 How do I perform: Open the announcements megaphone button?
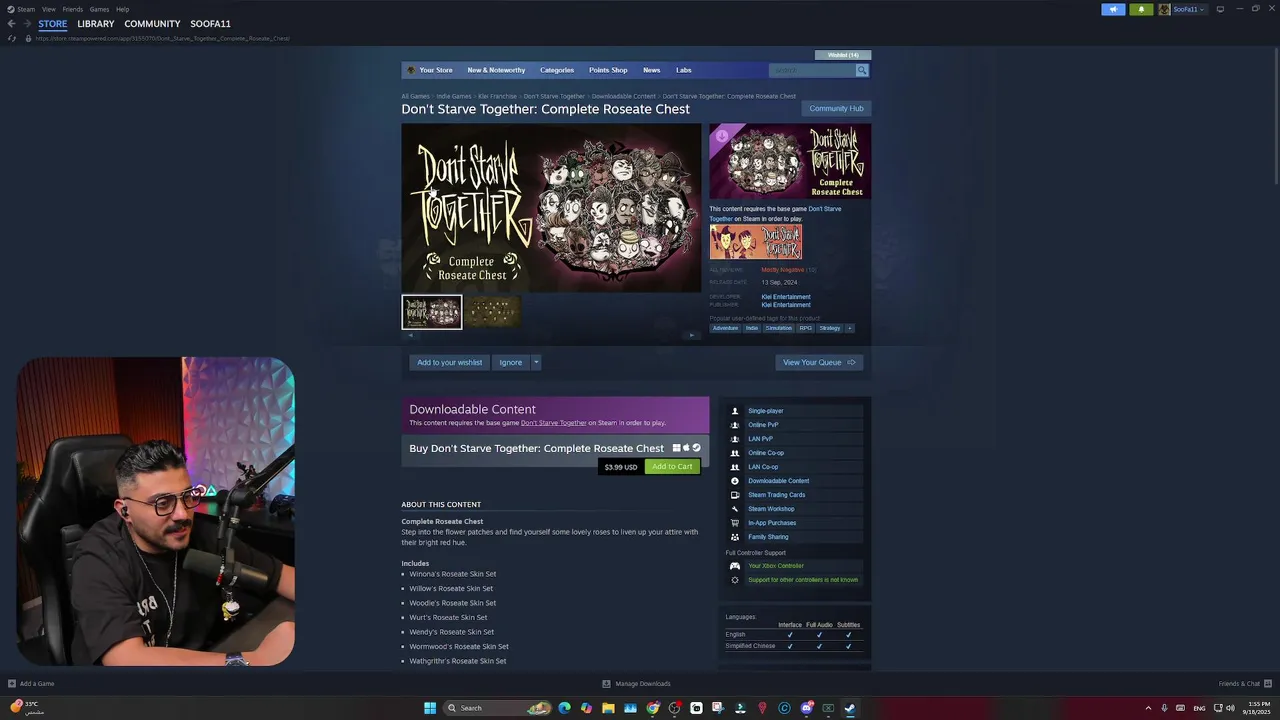(x=1113, y=9)
